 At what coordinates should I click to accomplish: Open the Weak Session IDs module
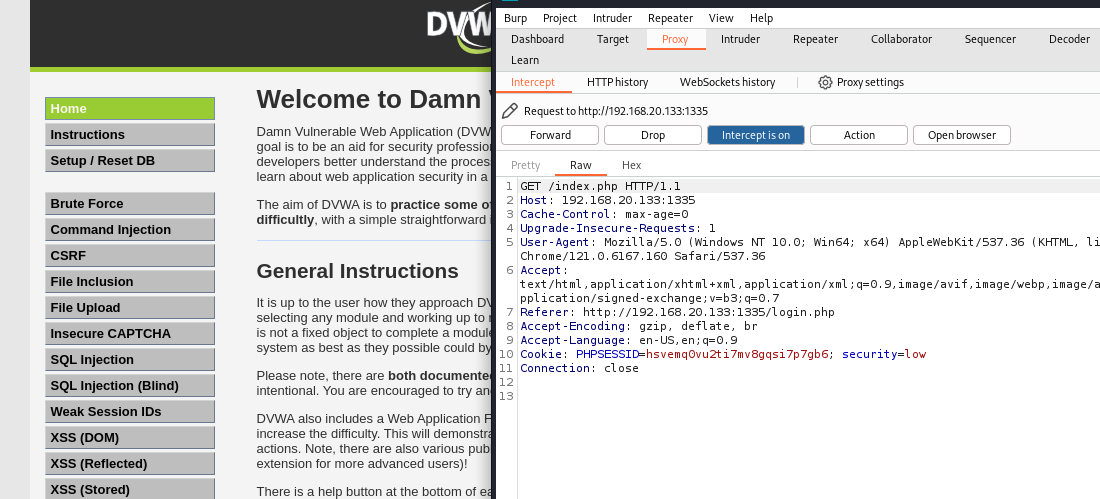pyautogui.click(x=130, y=411)
